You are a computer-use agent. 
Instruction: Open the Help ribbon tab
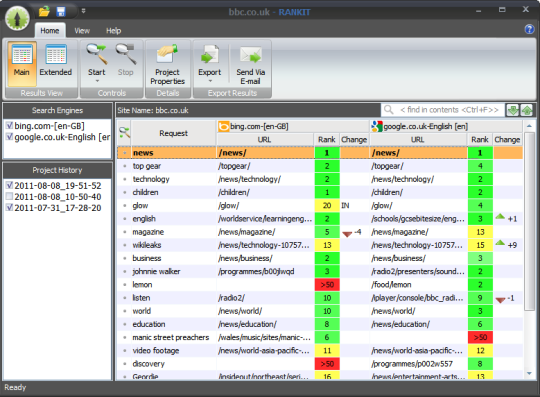pos(113,31)
